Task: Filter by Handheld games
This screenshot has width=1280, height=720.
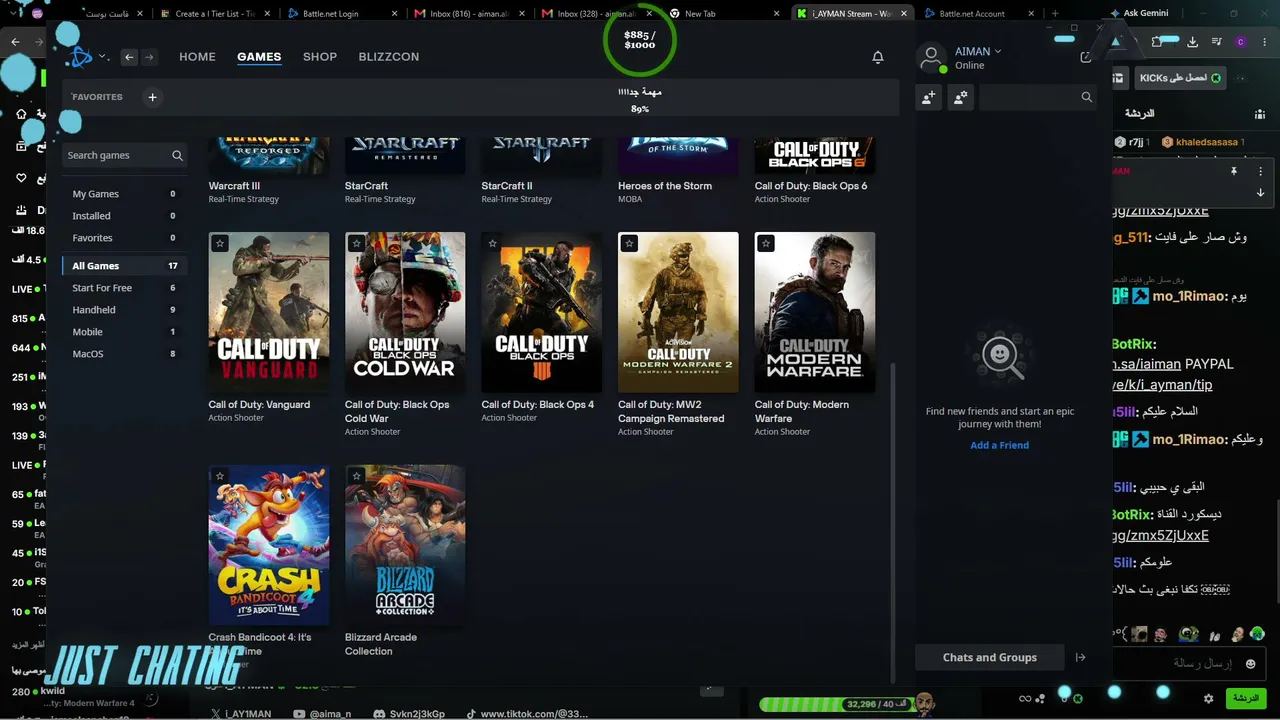Action: coord(124,310)
